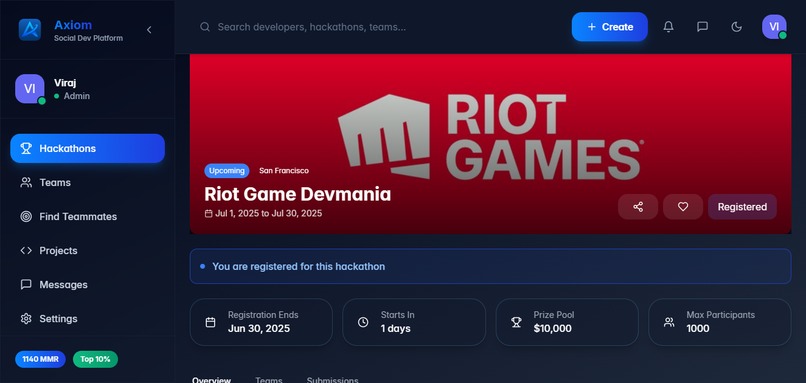Screen dimensions: 806x383
Task: Click the San Francisco location label
Action: (284, 171)
